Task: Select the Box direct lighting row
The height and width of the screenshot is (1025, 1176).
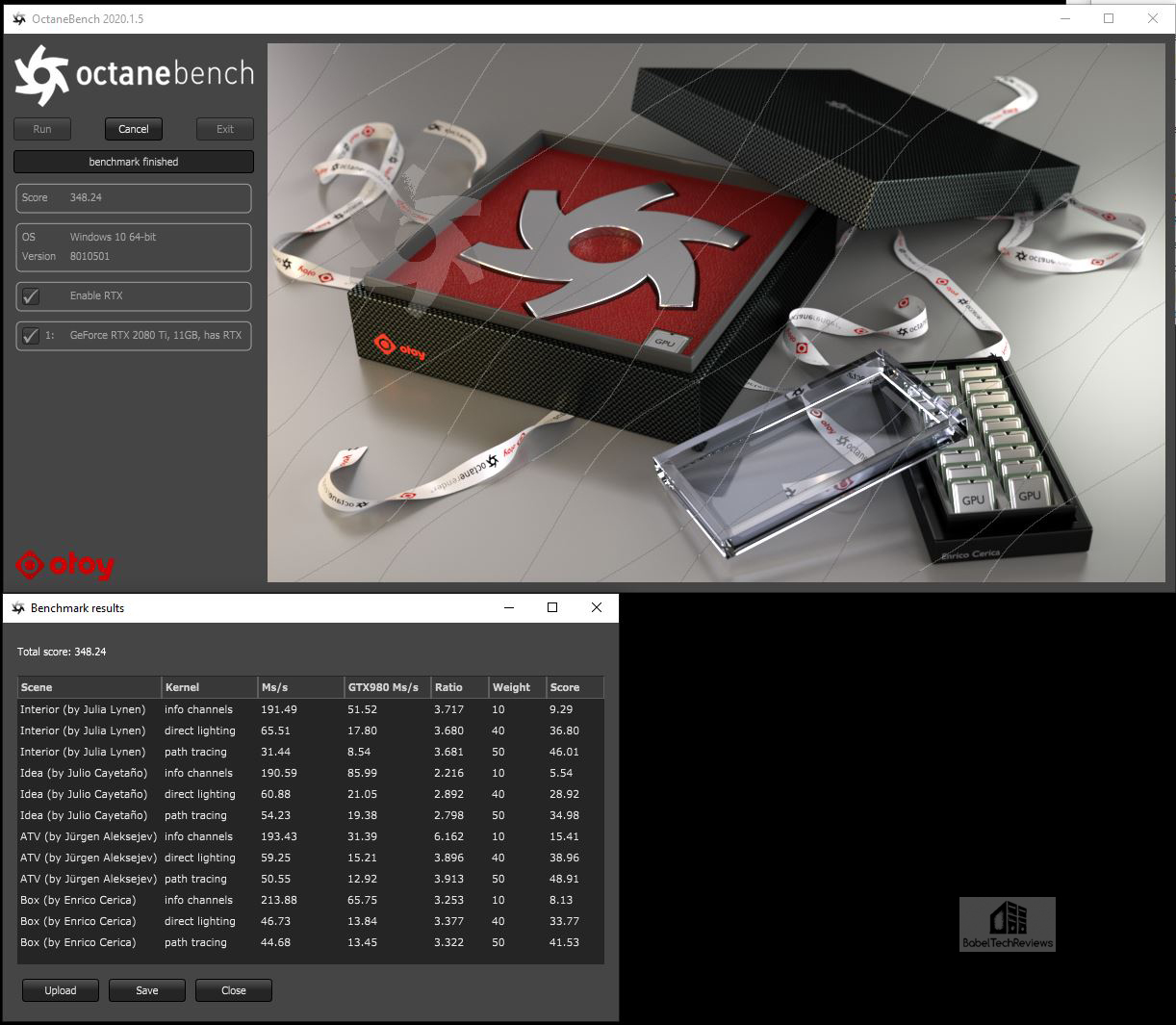Action: pyautogui.click(x=311, y=921)
